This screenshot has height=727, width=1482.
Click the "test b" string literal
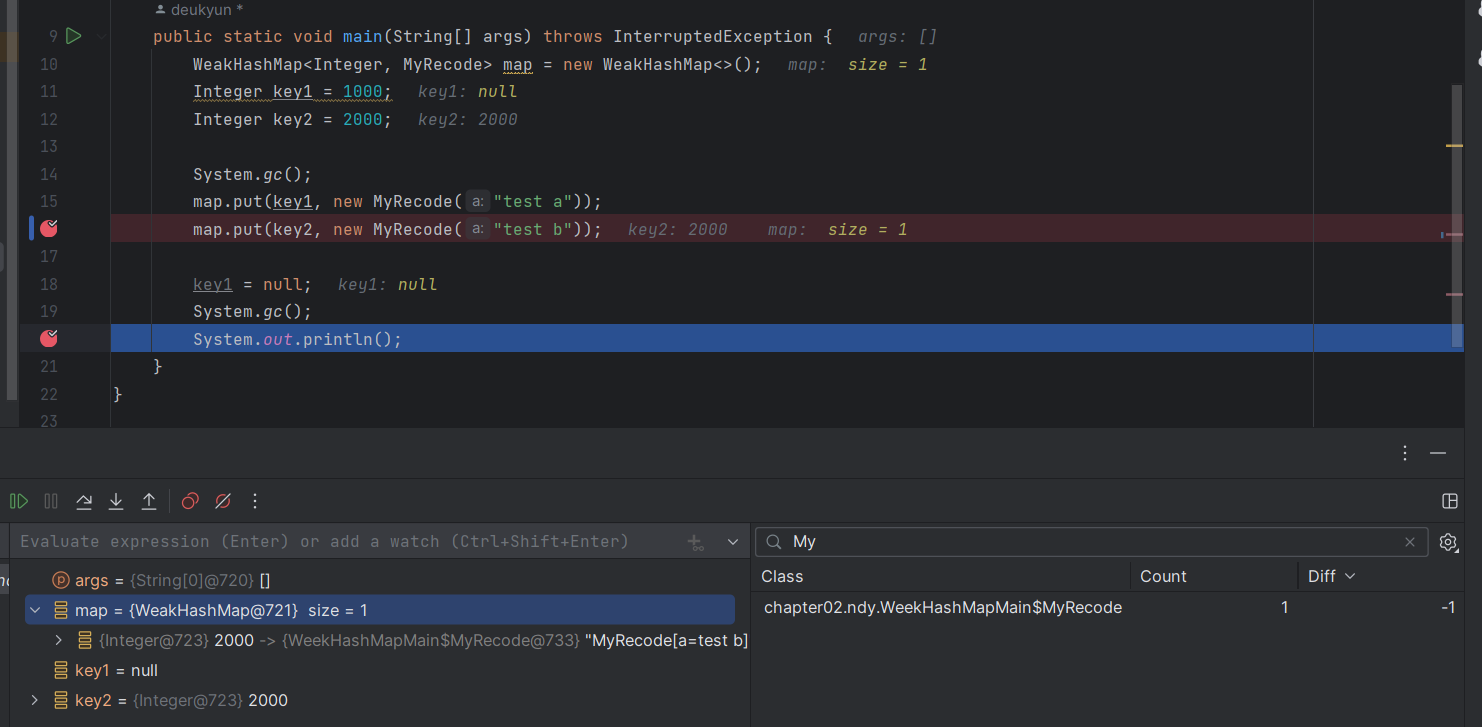(532, 229)
